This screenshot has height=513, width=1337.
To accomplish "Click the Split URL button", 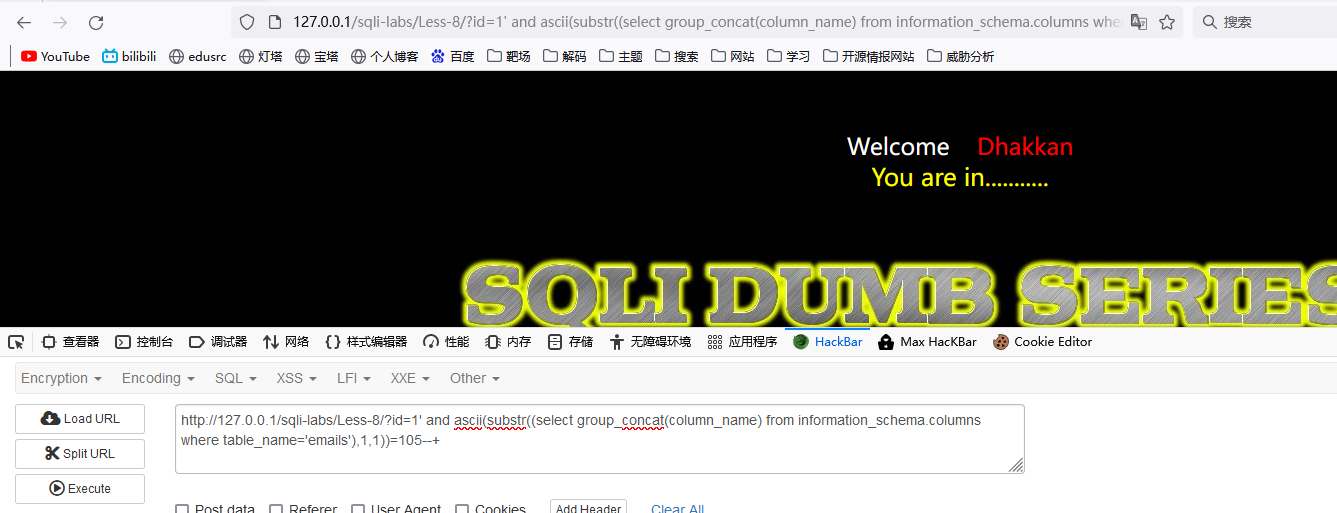I will (x=80, y=454).
